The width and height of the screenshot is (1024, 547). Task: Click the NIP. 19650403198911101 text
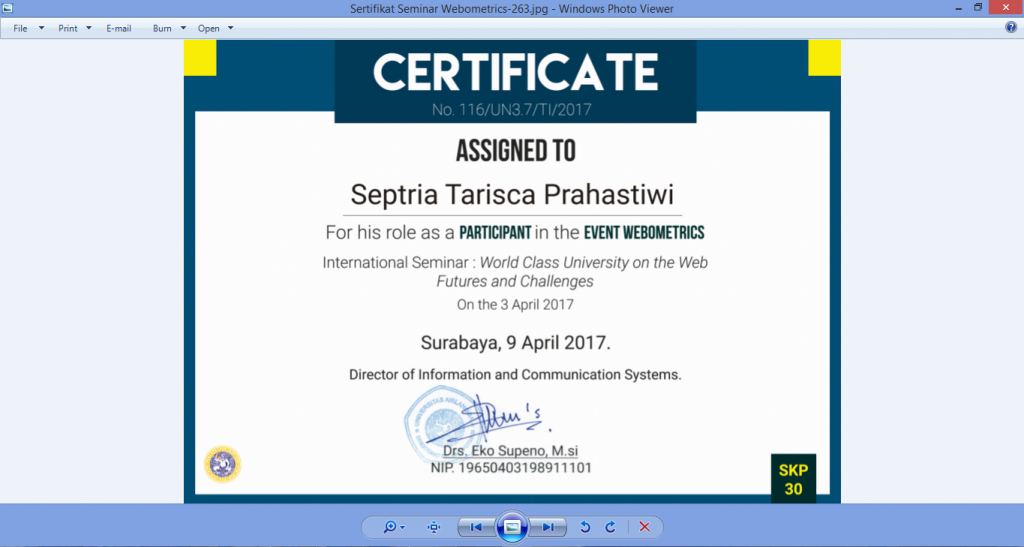(x=511, y=468)
